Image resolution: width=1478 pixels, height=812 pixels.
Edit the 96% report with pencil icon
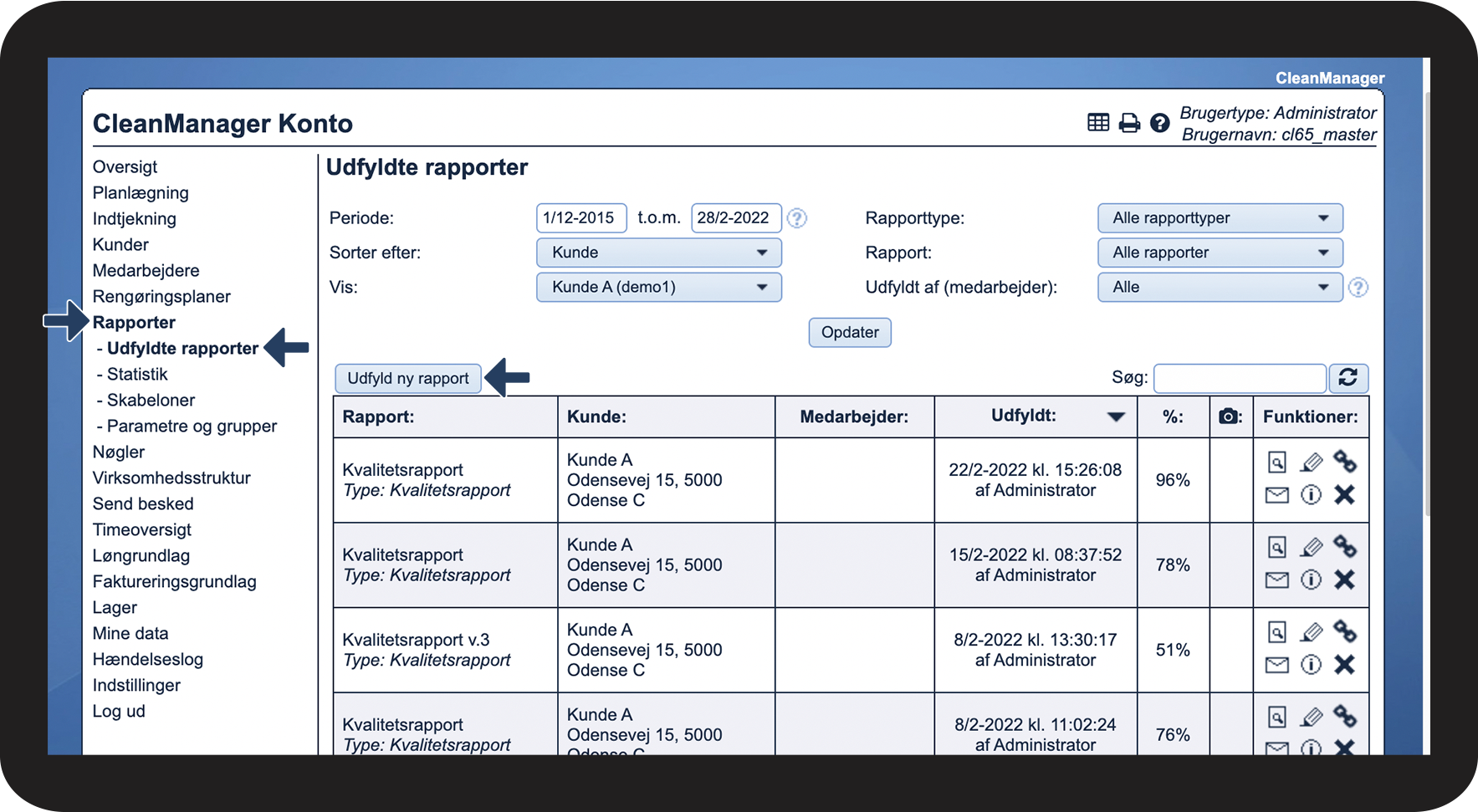pos(1311,462)
